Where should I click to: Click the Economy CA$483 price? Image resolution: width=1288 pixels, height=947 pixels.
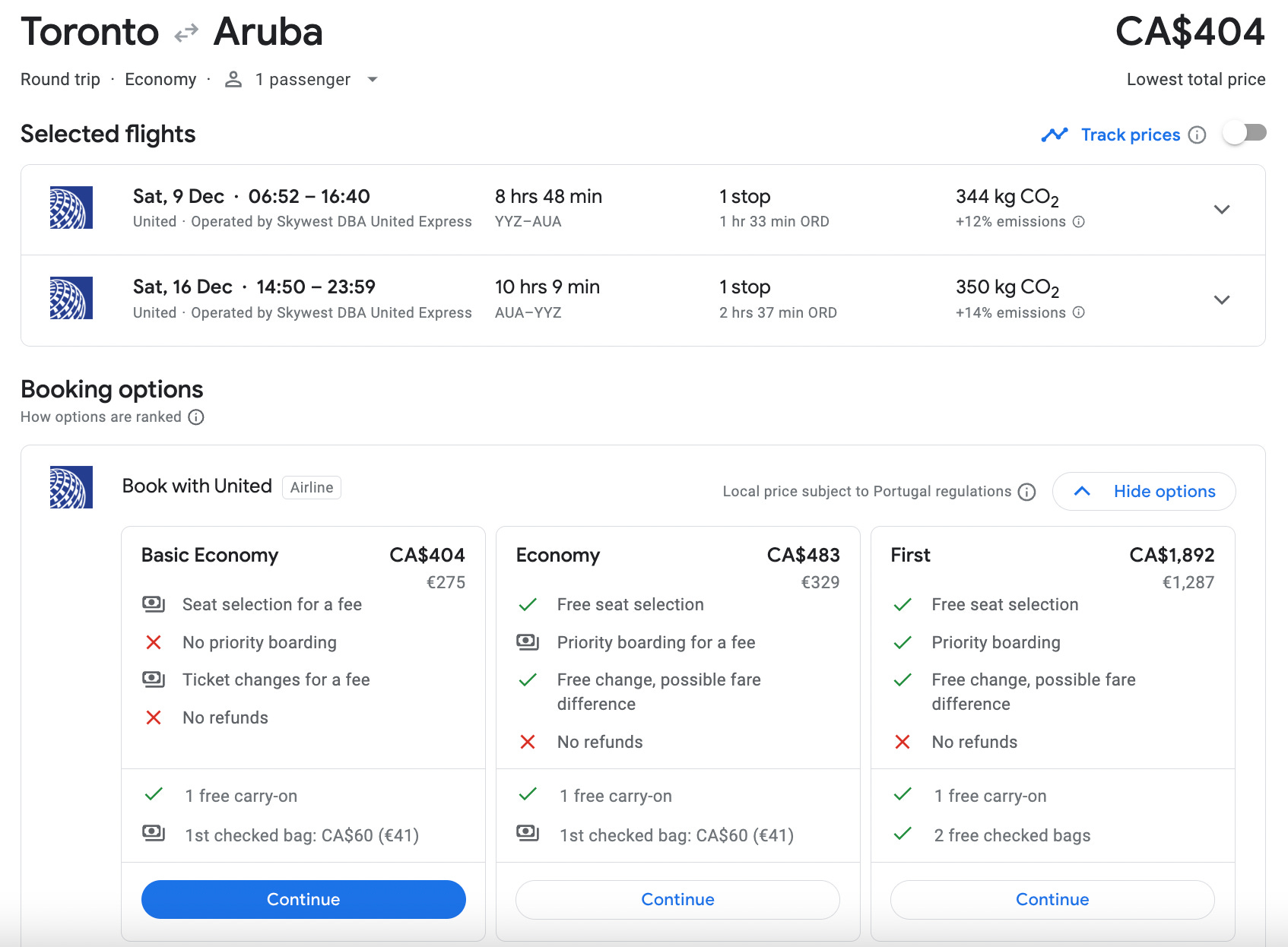click(x=804, y=555)
